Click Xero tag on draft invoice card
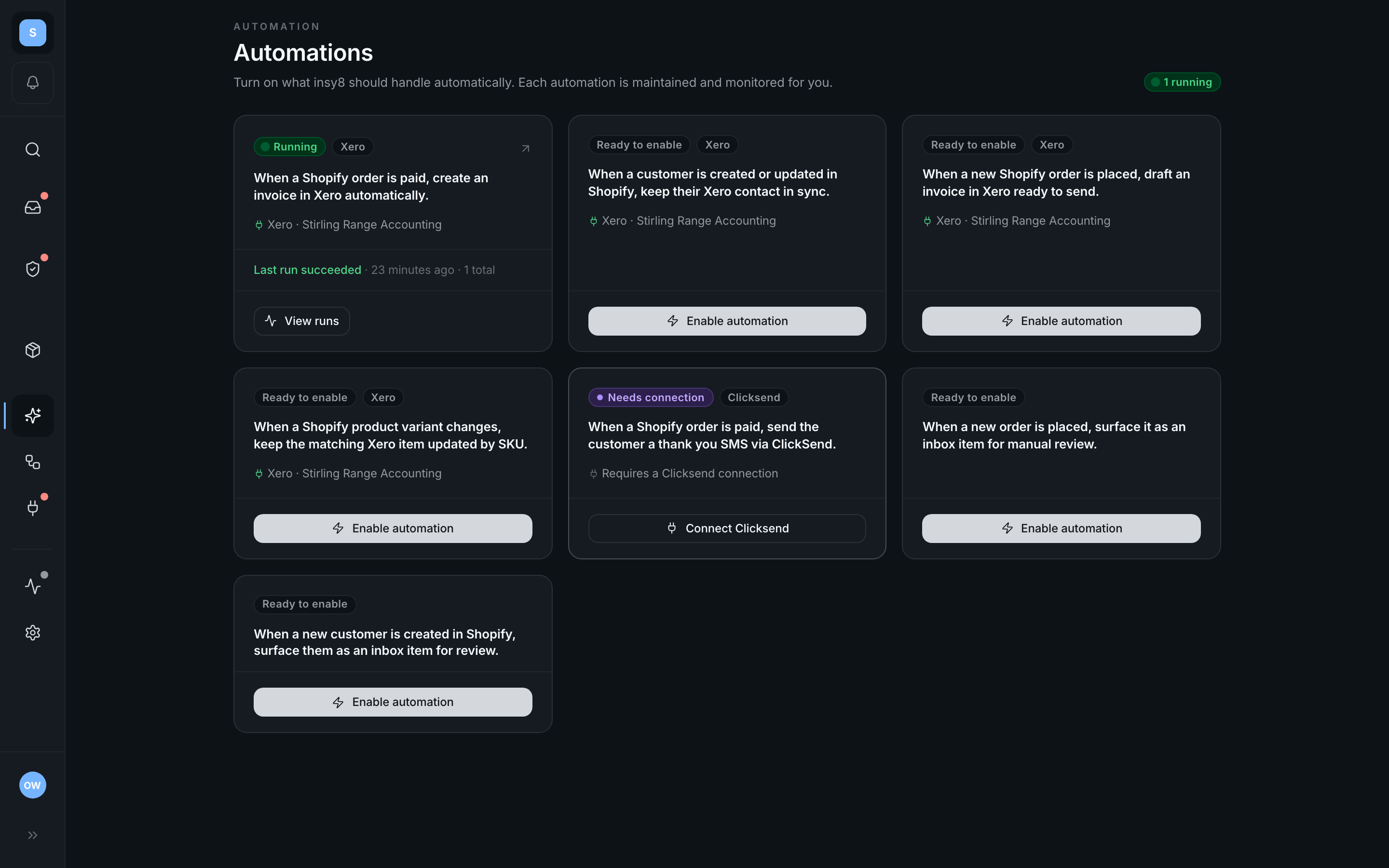Image resolution: width=1389 pixels, height=868 pixels. coord(1051,145)
